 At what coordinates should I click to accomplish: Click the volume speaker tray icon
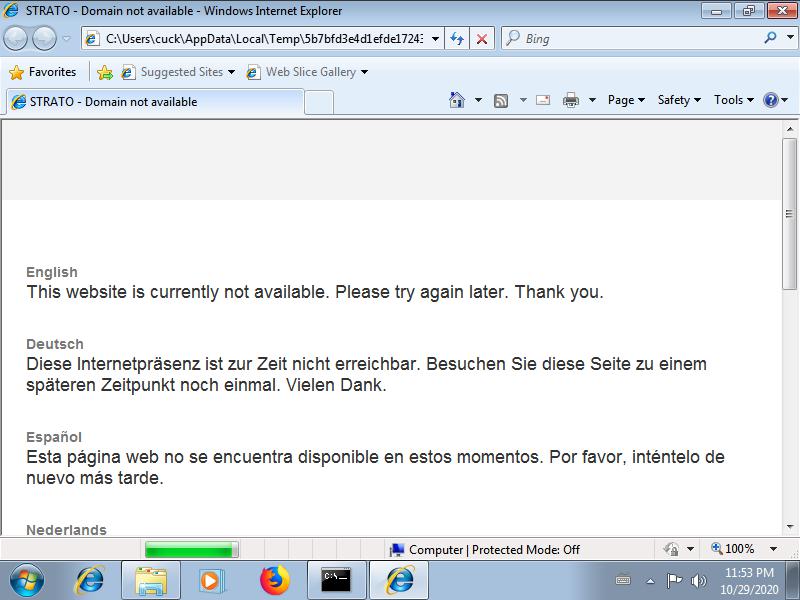(x=698, y=581)
